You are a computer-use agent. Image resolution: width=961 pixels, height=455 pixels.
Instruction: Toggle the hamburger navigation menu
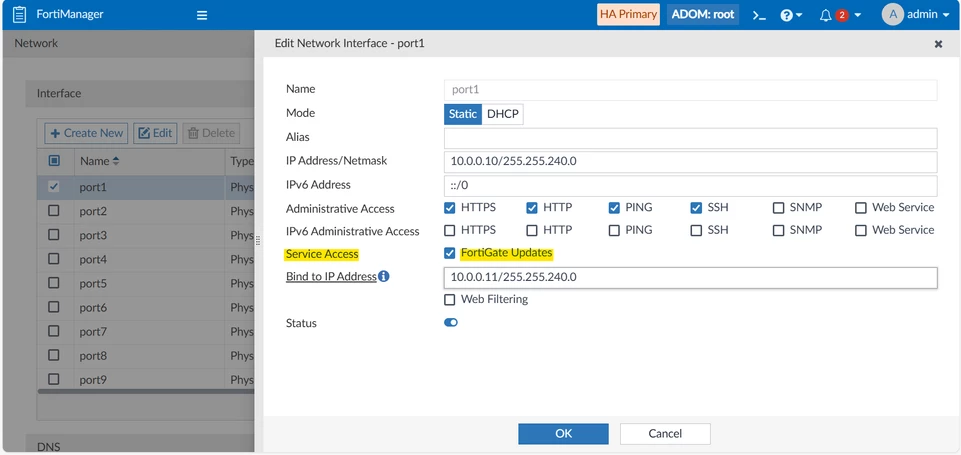(x=202, y=15)
